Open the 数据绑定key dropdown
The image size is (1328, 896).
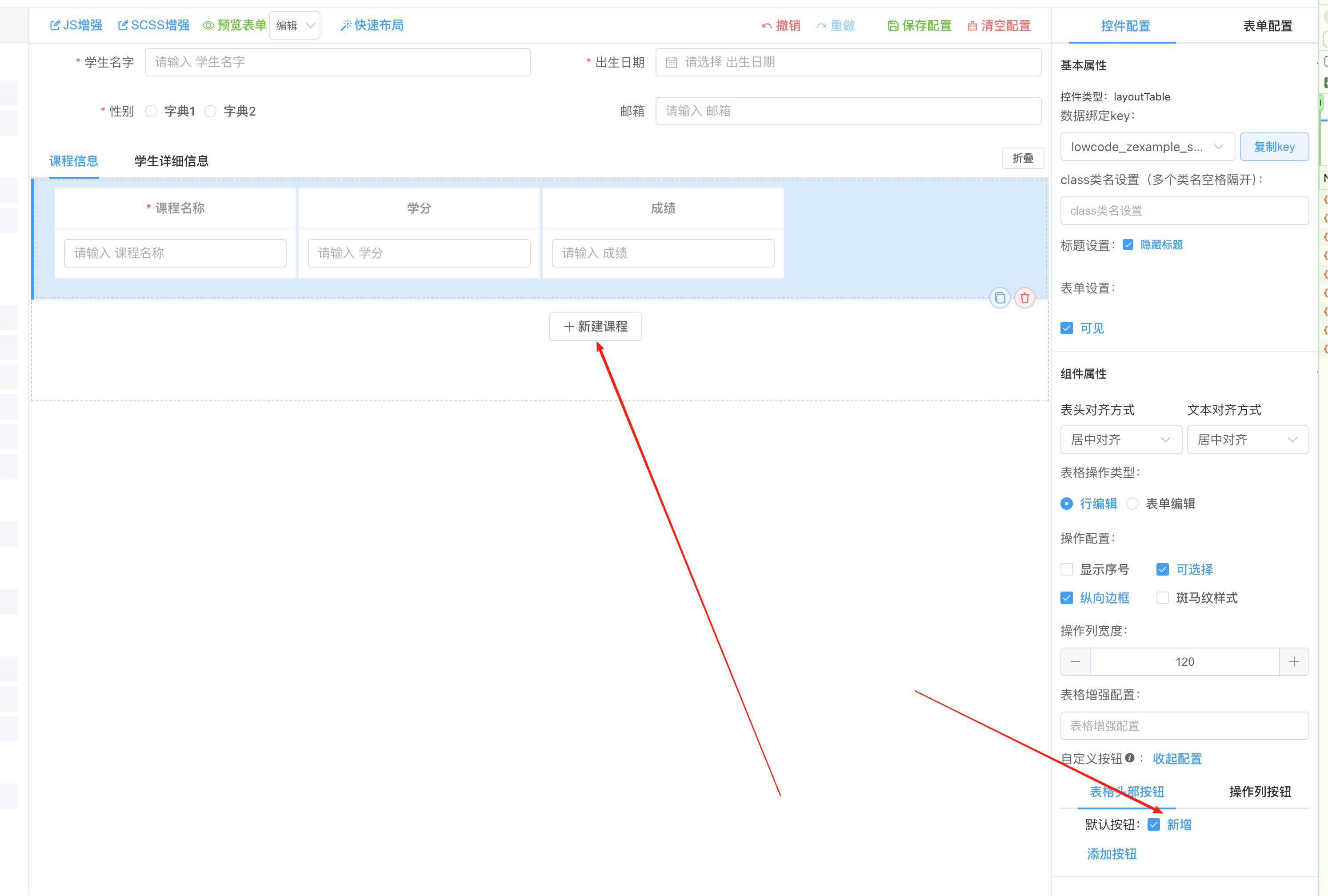click(1147, 147)
